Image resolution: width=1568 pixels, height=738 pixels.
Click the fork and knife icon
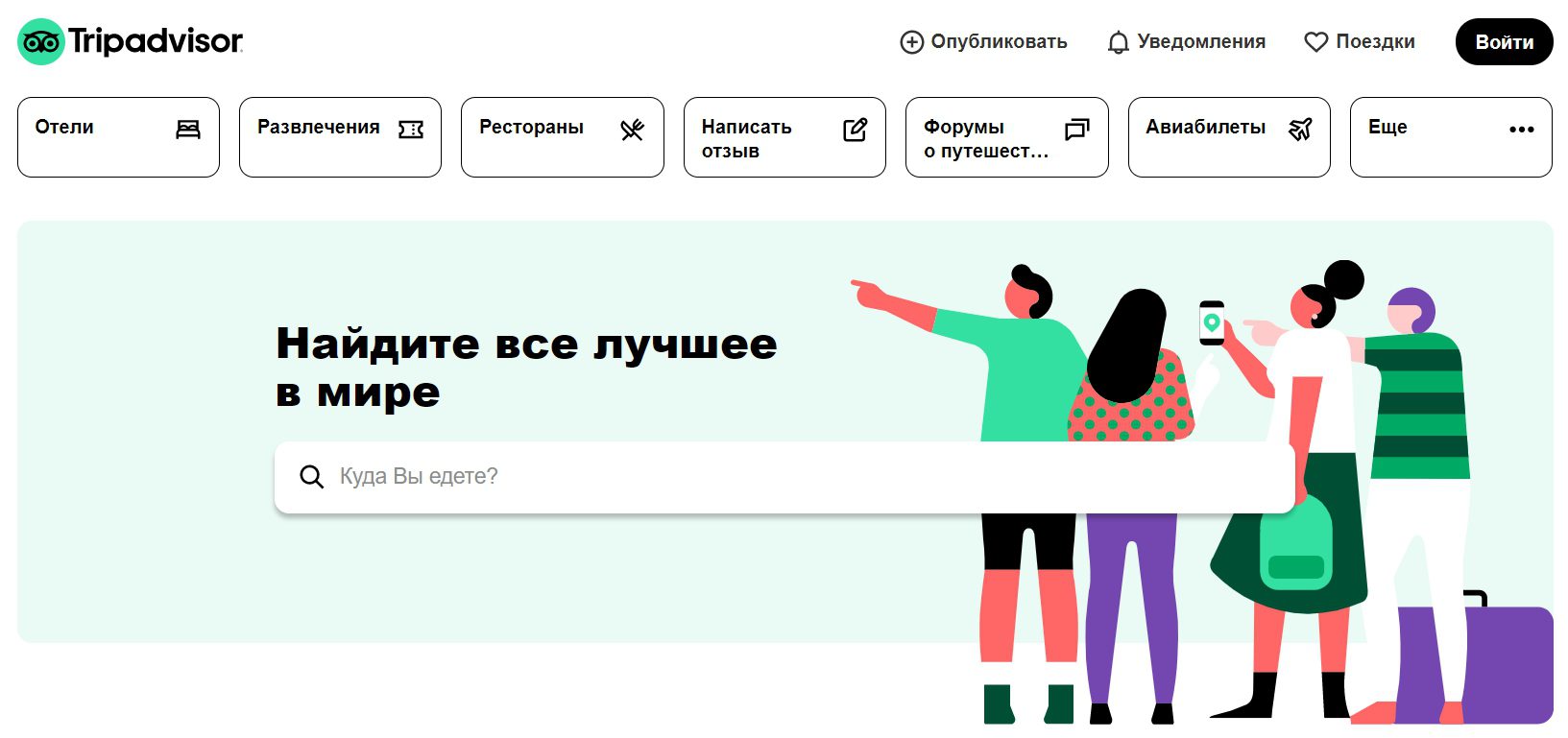coord(632,130)
